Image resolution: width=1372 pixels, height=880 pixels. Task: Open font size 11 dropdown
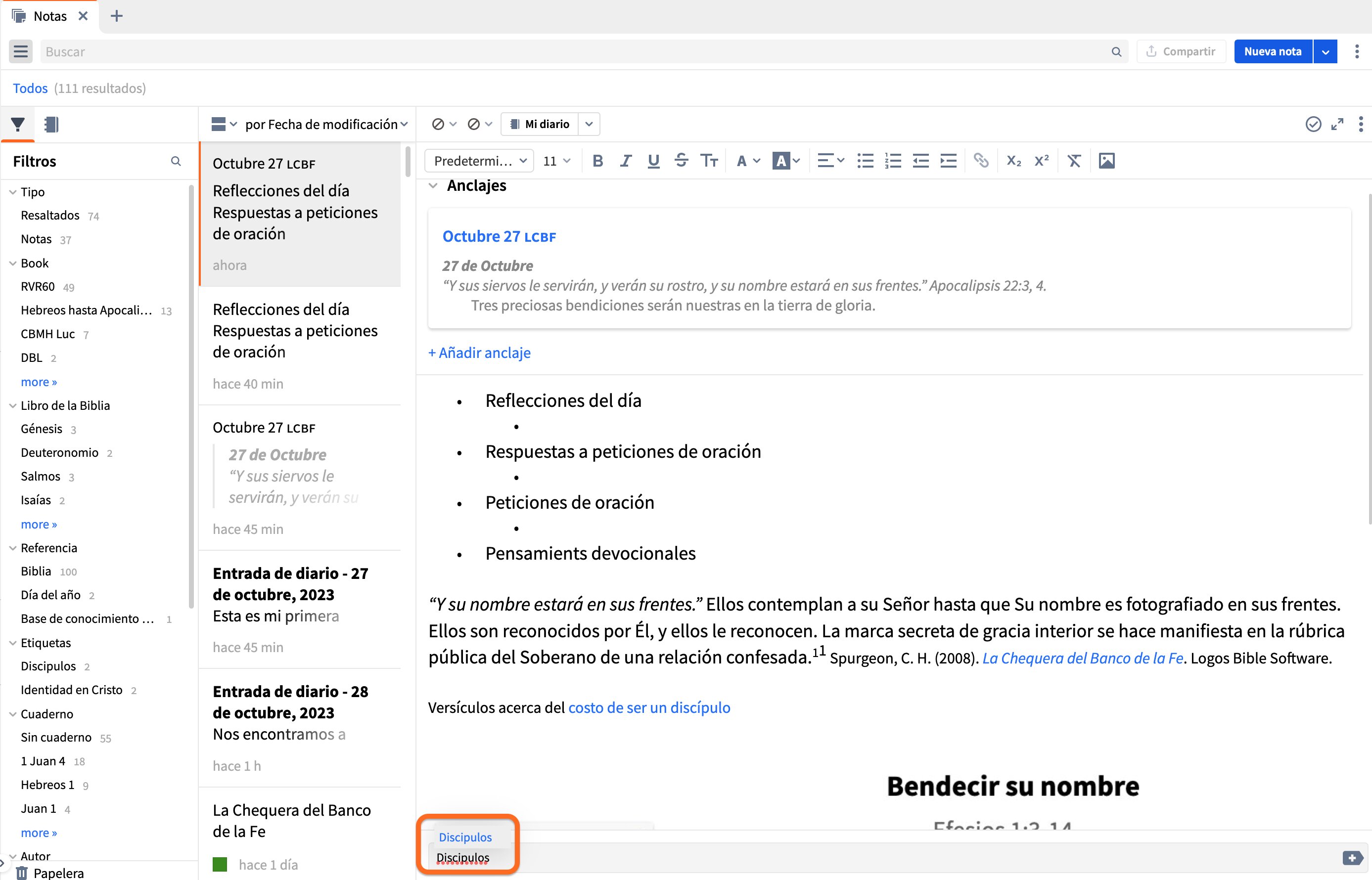(556, 161)
